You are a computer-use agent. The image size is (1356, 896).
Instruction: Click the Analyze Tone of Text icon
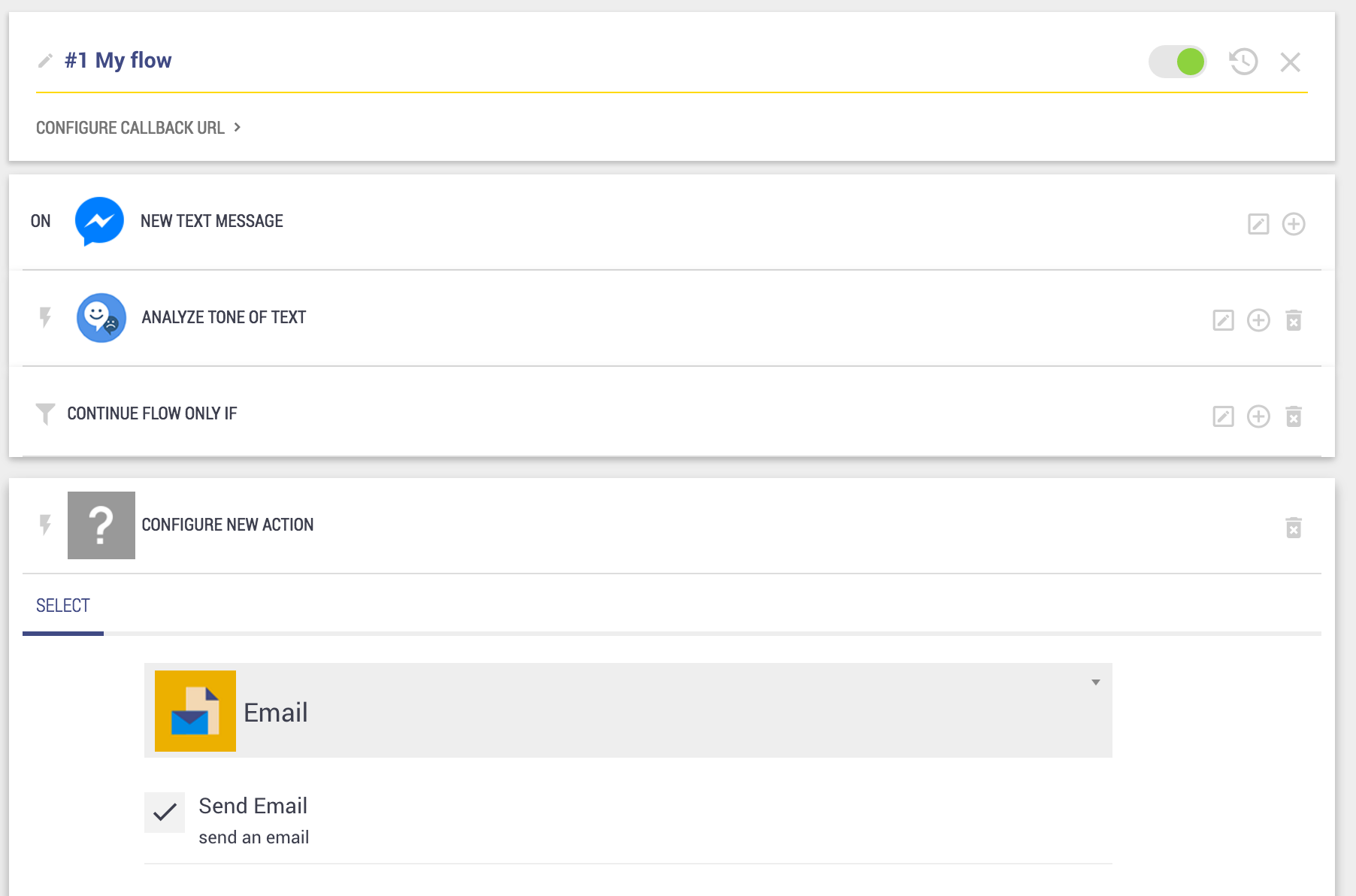click(101, 317)
